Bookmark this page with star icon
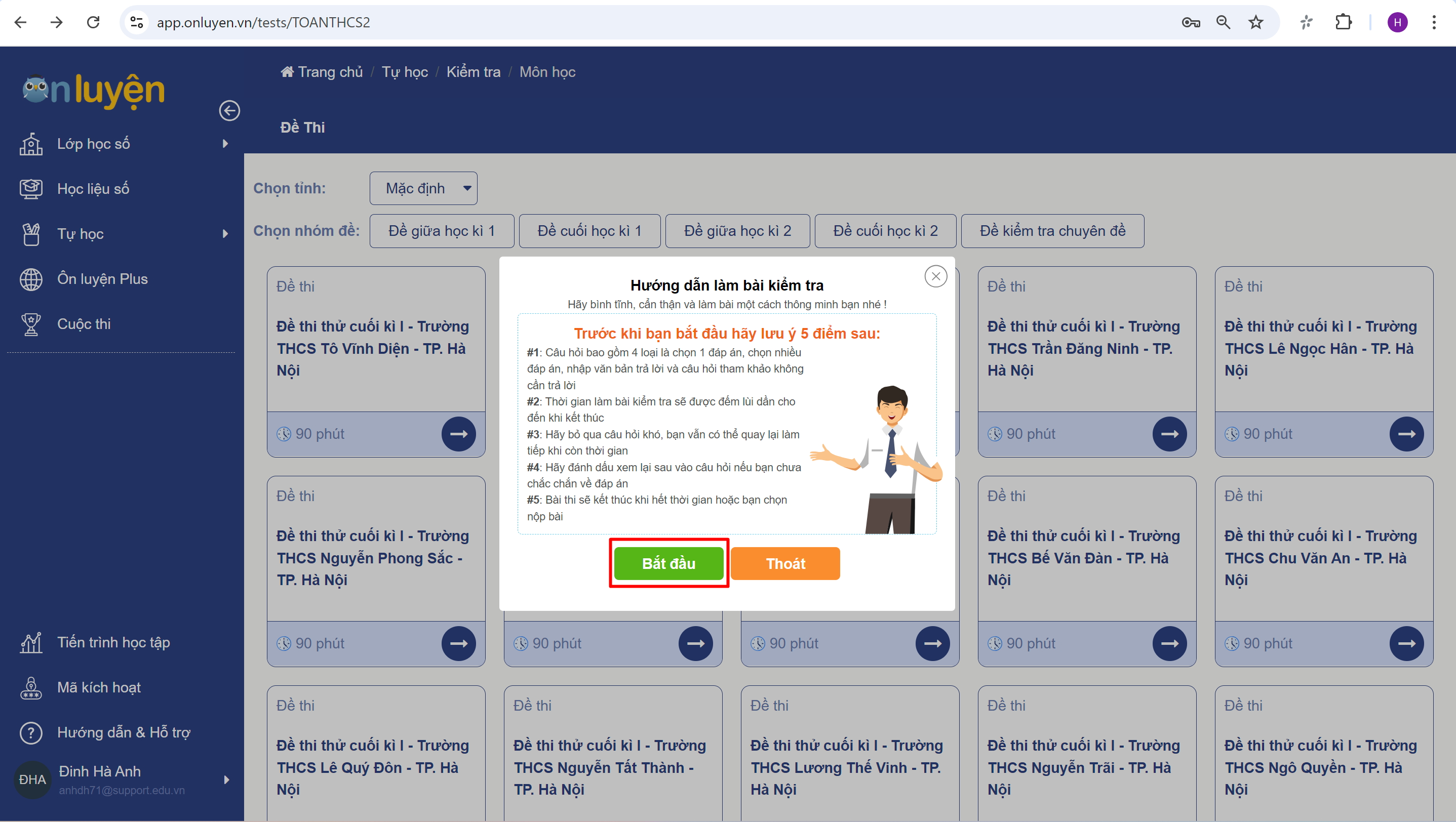Image resolution: width=1456 pixels, height=822 pixels. coord(1255,22)
